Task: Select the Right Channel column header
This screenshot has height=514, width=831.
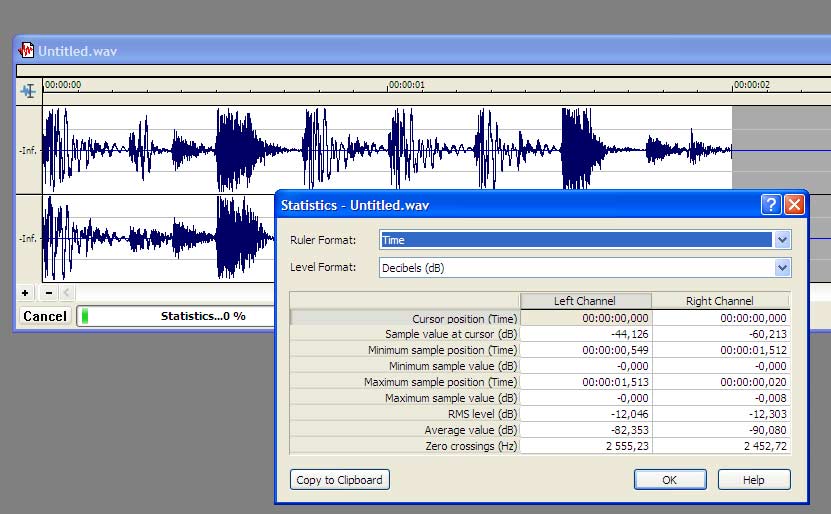Action: pos(720,301)
